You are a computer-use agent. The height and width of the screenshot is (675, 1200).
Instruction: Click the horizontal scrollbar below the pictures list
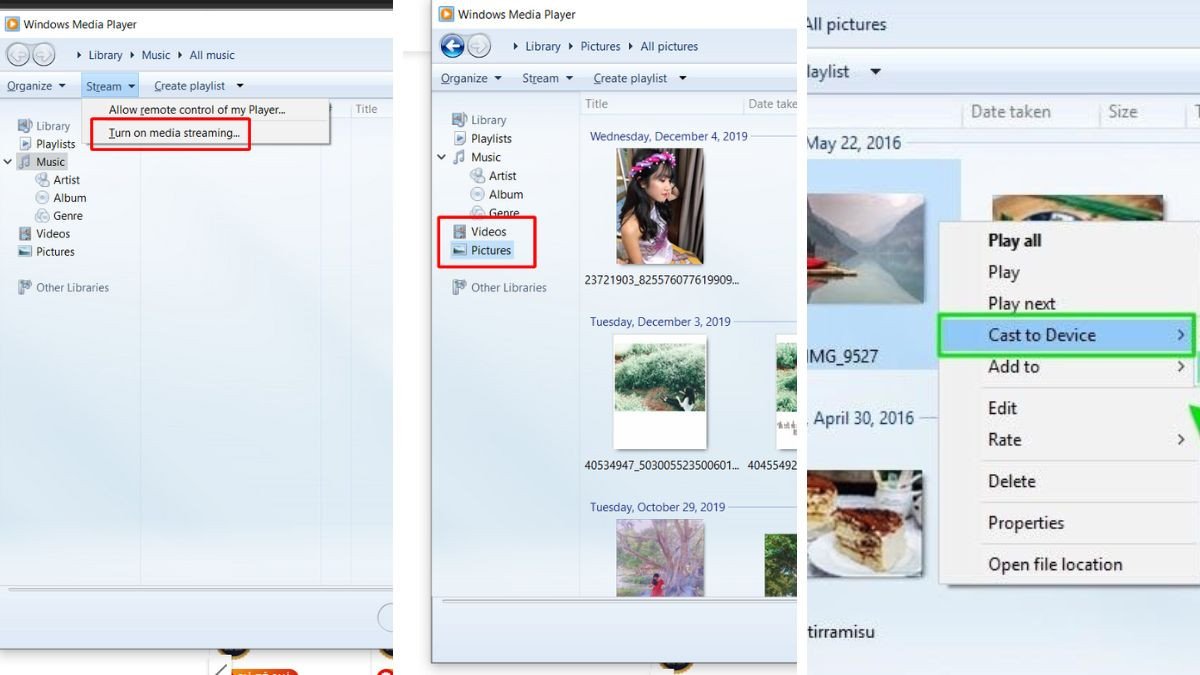coord(615,600)
